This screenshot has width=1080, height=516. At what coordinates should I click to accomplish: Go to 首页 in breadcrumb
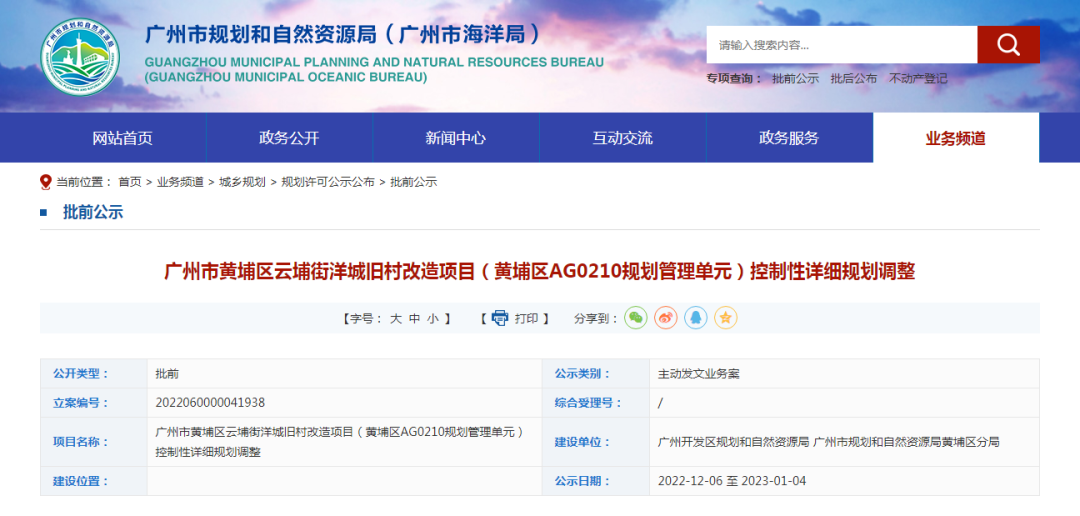(x=129, y=182)
